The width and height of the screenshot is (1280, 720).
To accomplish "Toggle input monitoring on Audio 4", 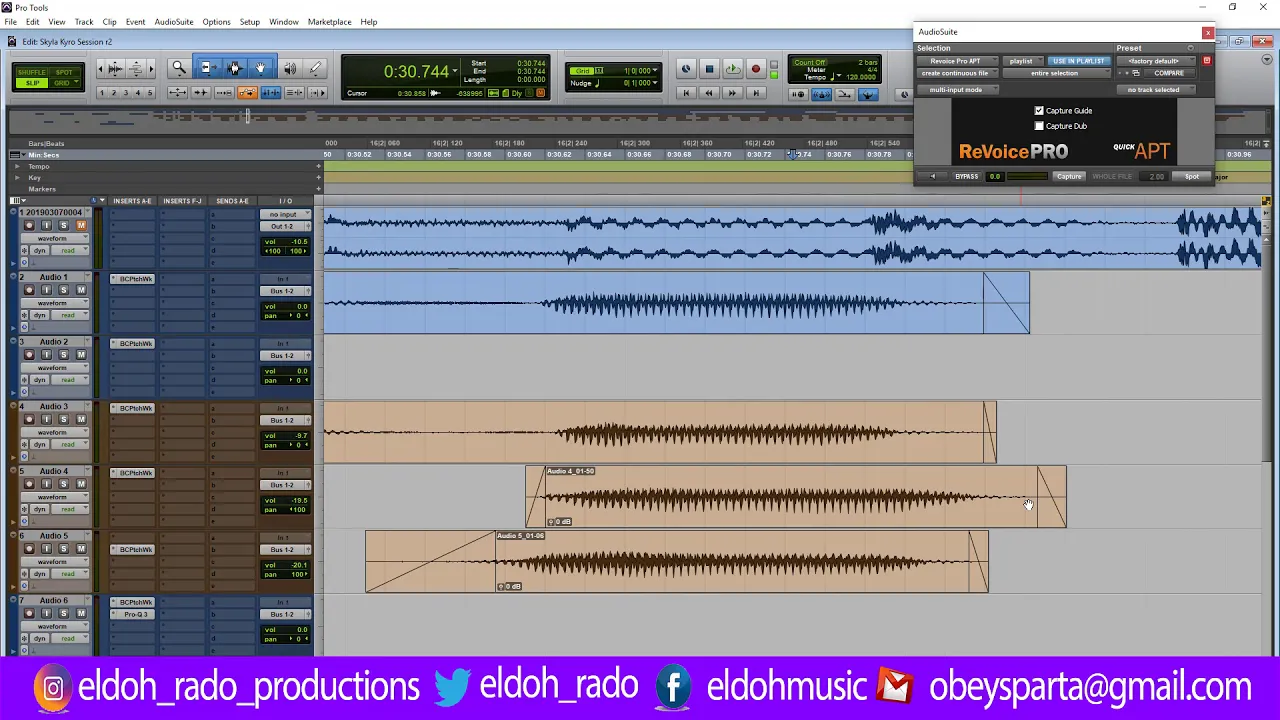I will [x=46, y=484].
